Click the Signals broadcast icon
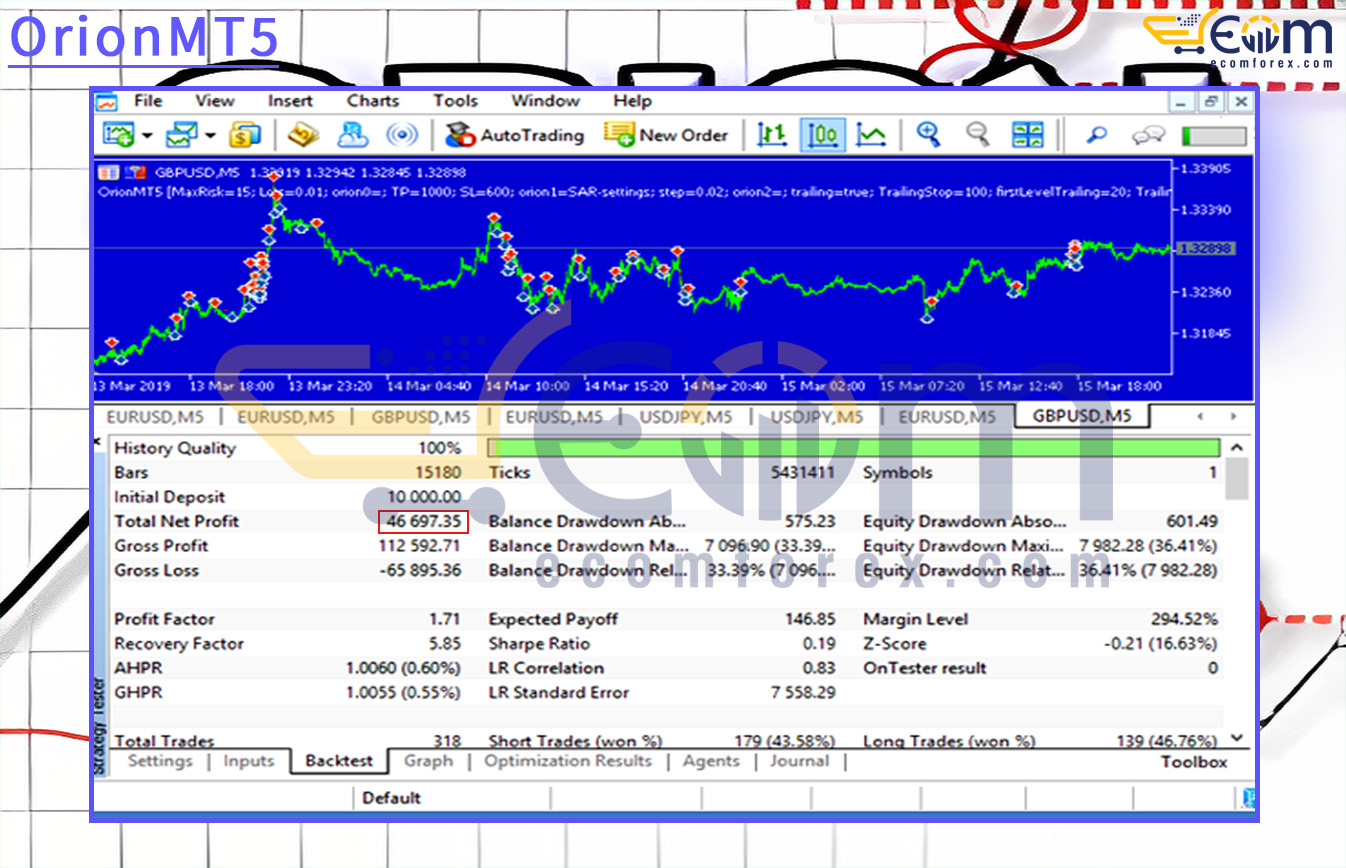The height and width of the screenshot is (868, 1346). [x=402, y=135]
